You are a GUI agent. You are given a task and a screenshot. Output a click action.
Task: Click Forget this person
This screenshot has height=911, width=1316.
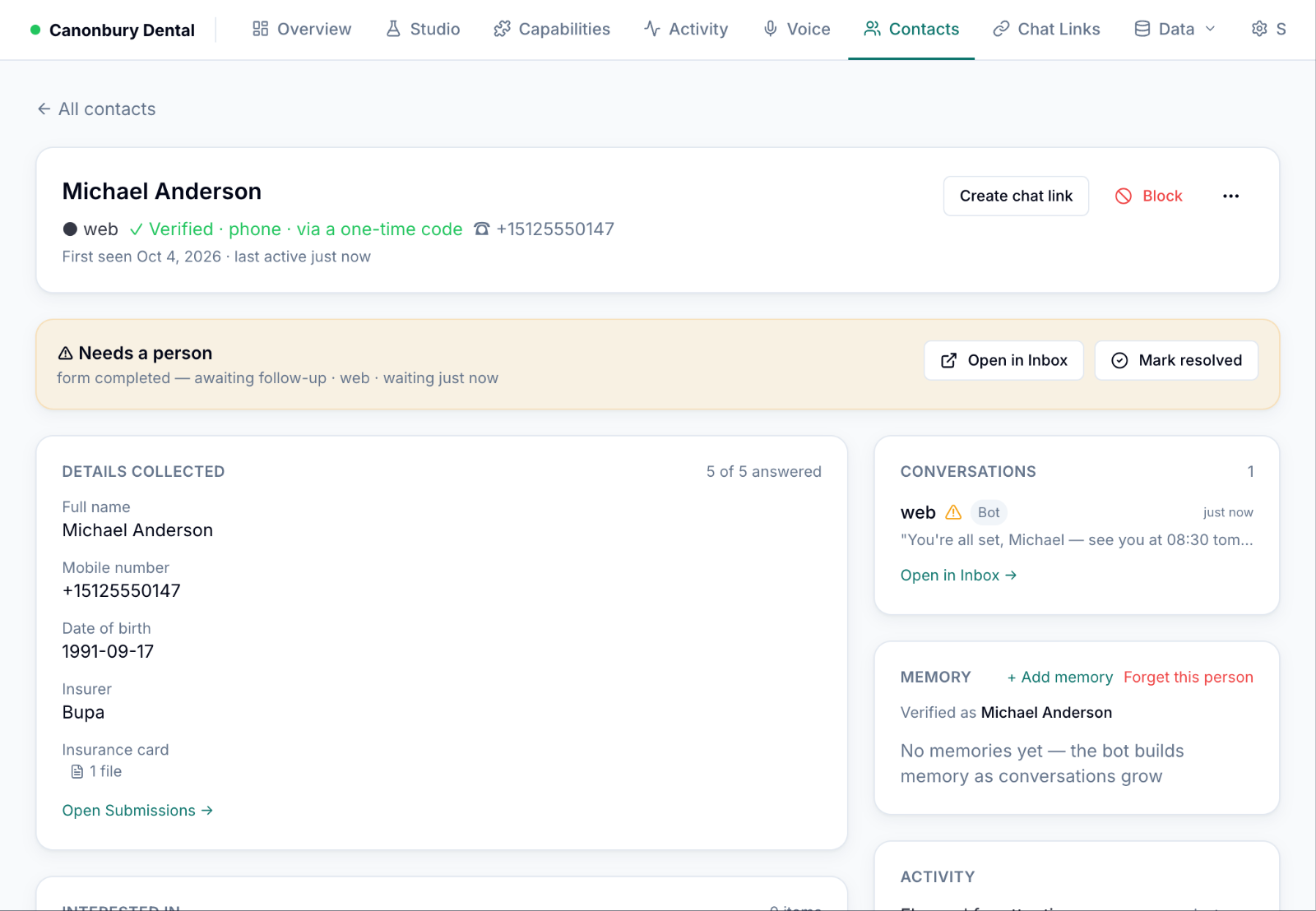point(1189,677)
